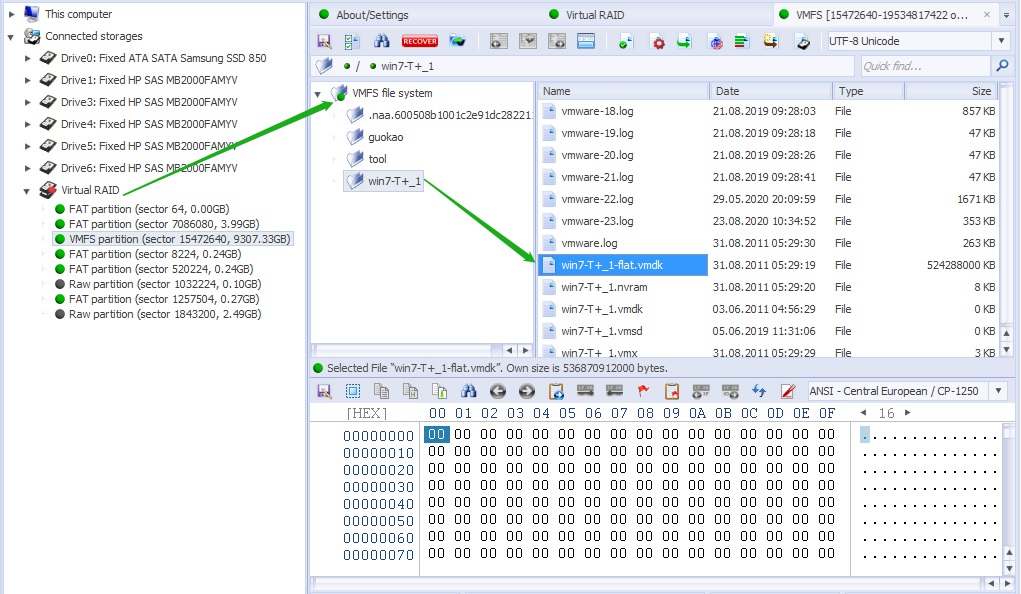Expand the Drive1 HP SAS node

[27, 80]
